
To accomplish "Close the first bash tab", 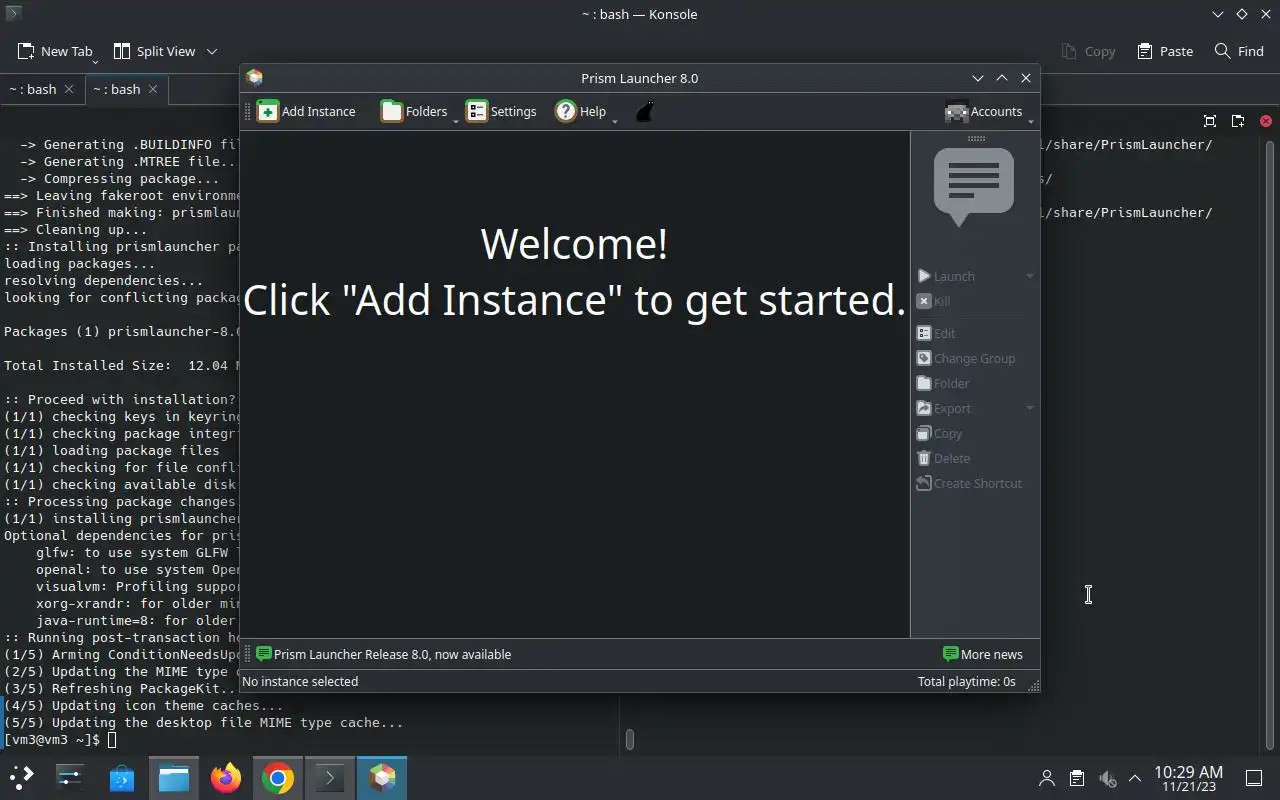I will pos(69,89).
